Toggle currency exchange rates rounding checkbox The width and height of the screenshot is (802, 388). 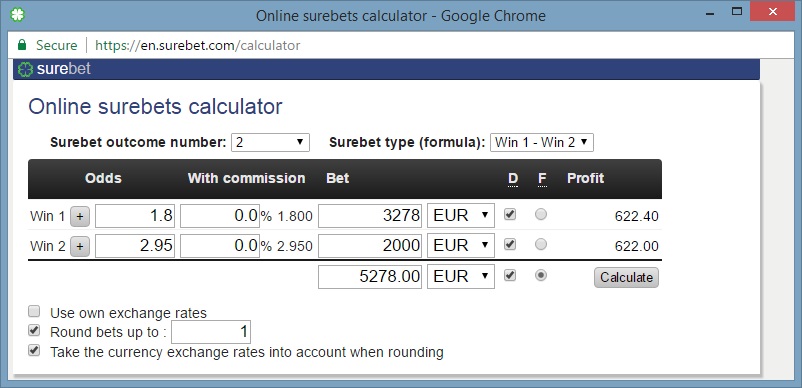point(34,351)
